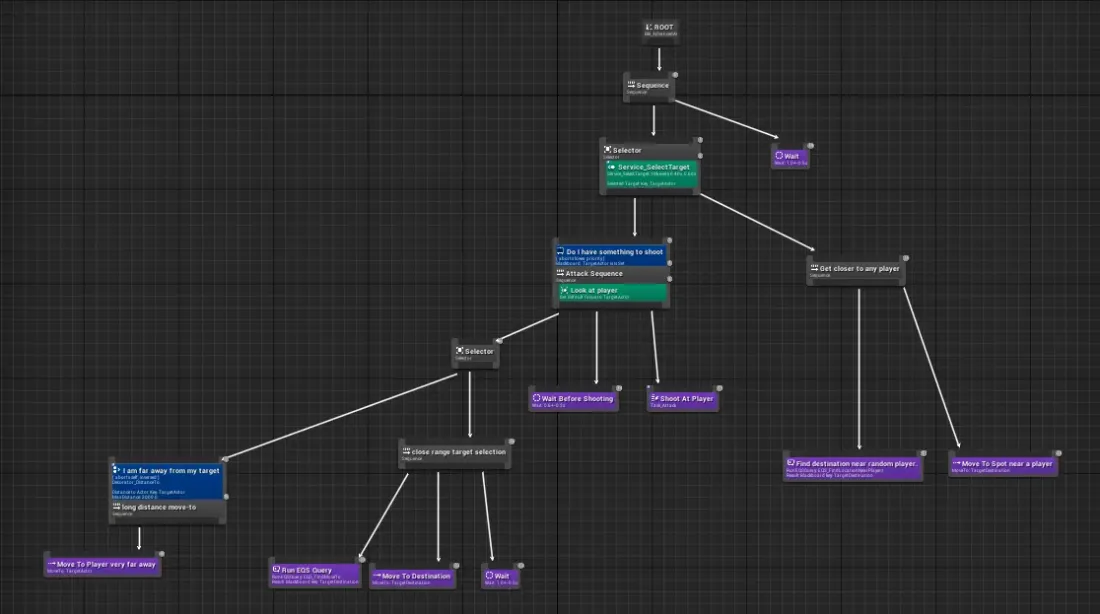Click the 'Find destination near random player' icon
This screenshot has width=1100, height=614.
[791, 463]
